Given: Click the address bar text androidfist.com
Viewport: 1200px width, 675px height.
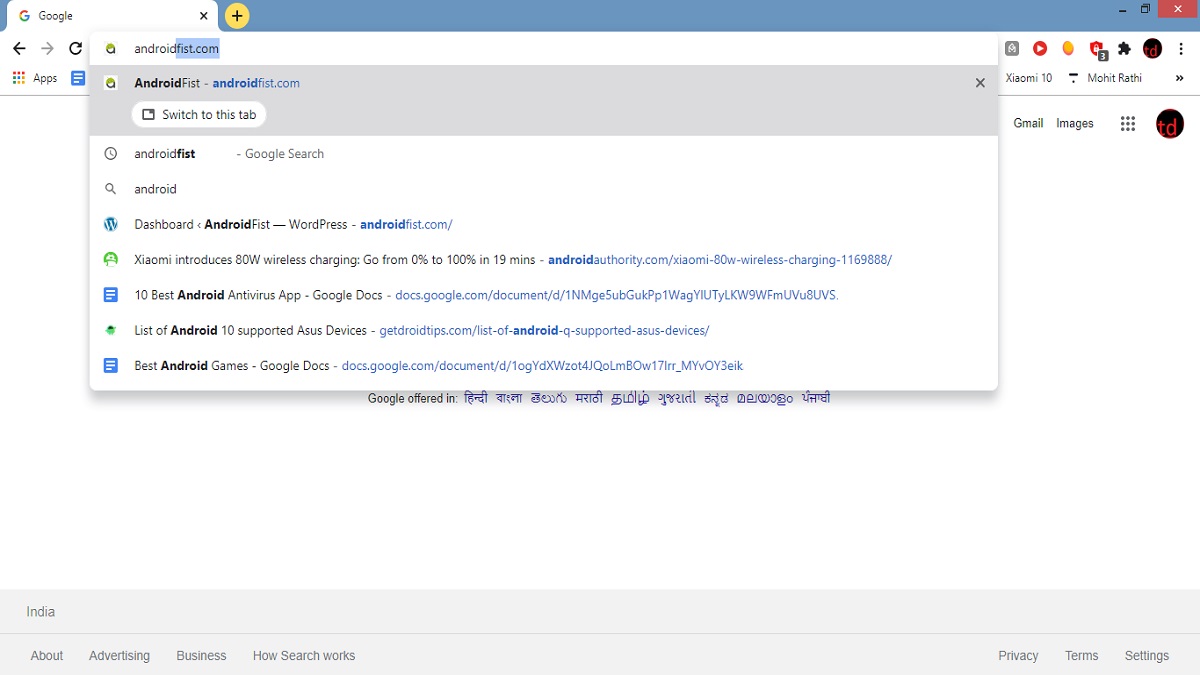Looking at the screenshot, I should 176,48.
